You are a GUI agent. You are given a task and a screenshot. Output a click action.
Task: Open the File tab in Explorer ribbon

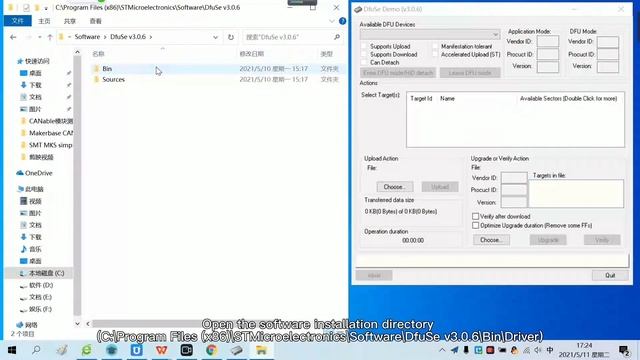18,21
